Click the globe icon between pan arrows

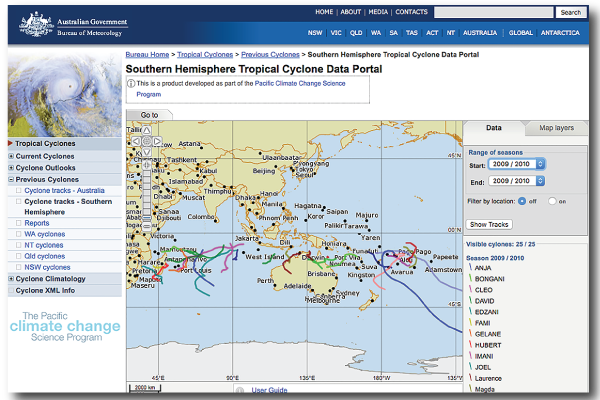[146, 141]
